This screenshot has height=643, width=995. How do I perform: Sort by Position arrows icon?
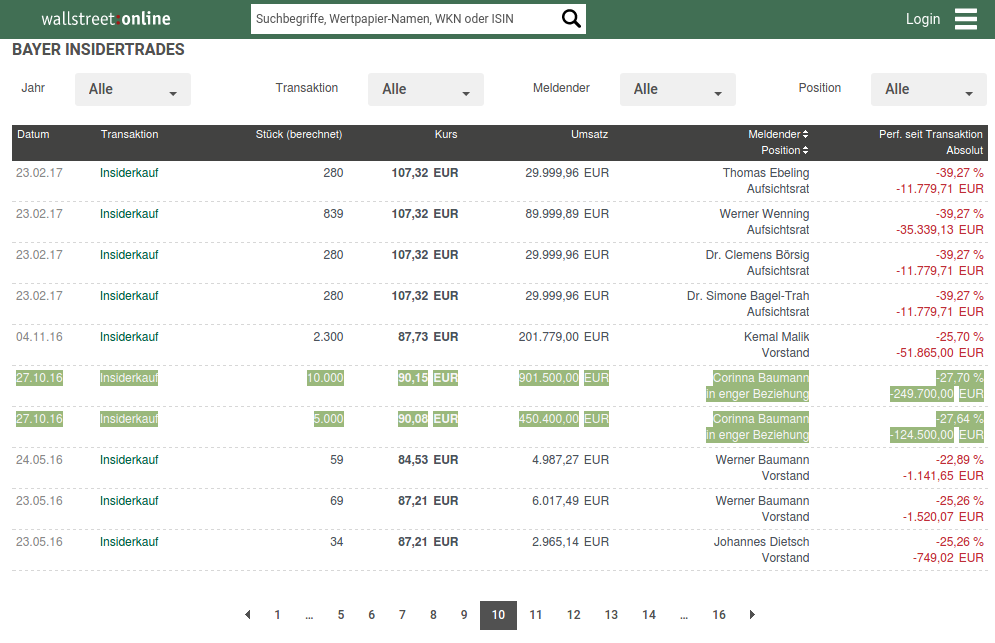pos(805,150)
